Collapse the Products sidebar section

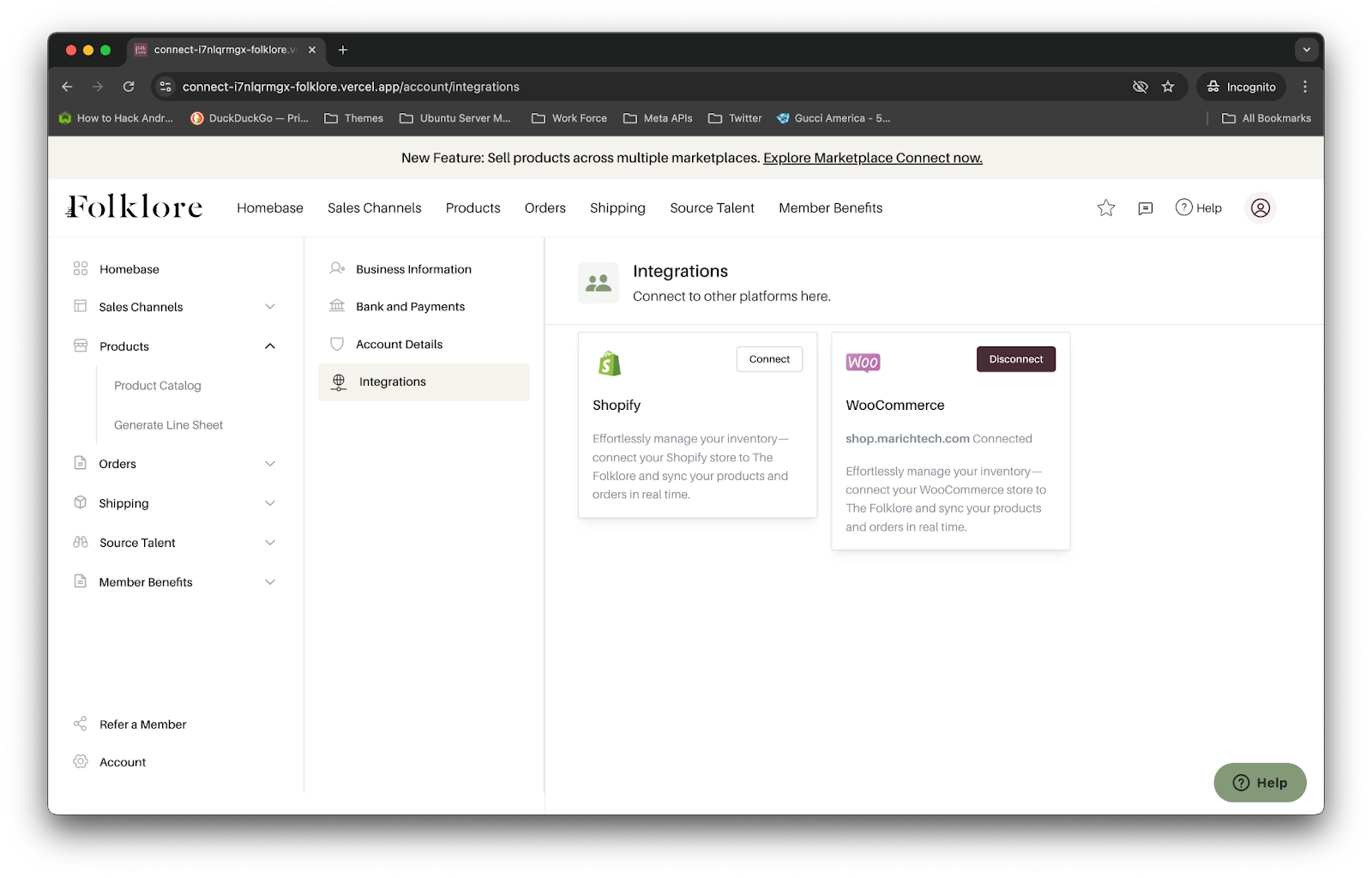click(270, 346)
